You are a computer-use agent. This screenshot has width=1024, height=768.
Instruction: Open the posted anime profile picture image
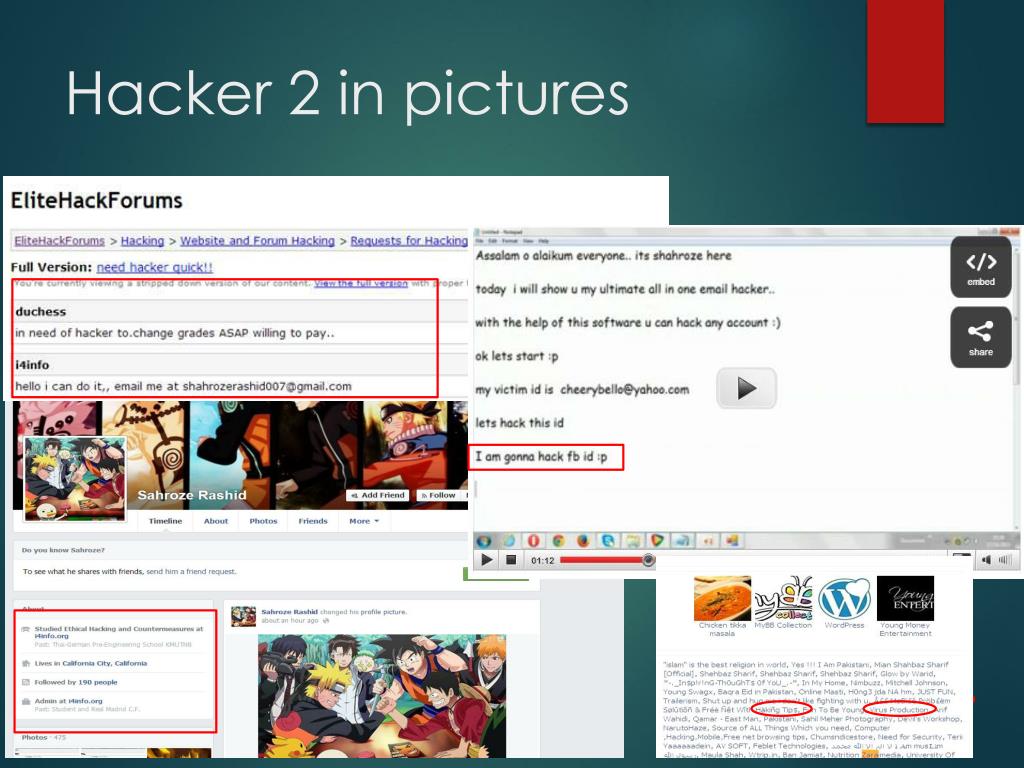pos(381,696)
